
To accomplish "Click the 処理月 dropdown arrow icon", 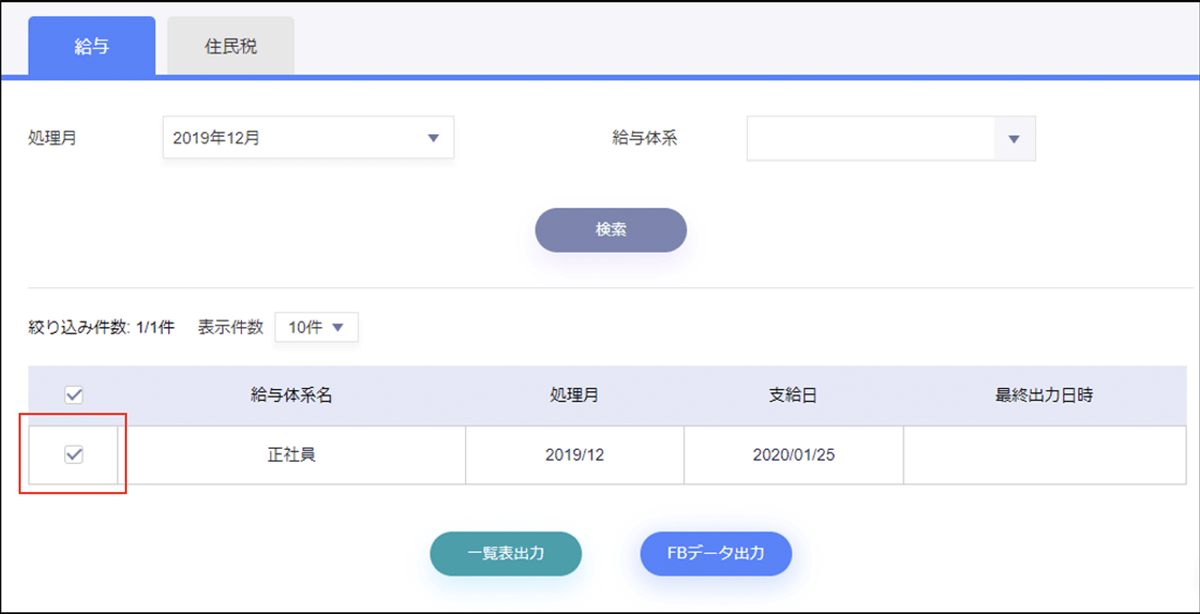I will click(433, 138).
